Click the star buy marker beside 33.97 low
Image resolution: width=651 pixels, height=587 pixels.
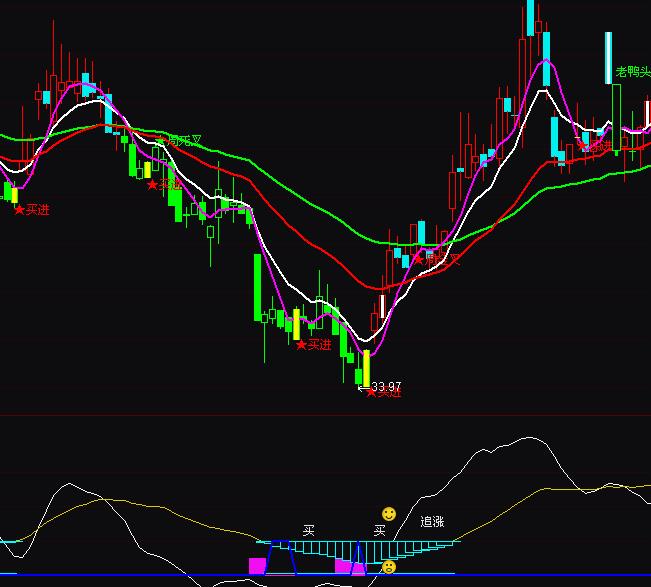point(372,392)
